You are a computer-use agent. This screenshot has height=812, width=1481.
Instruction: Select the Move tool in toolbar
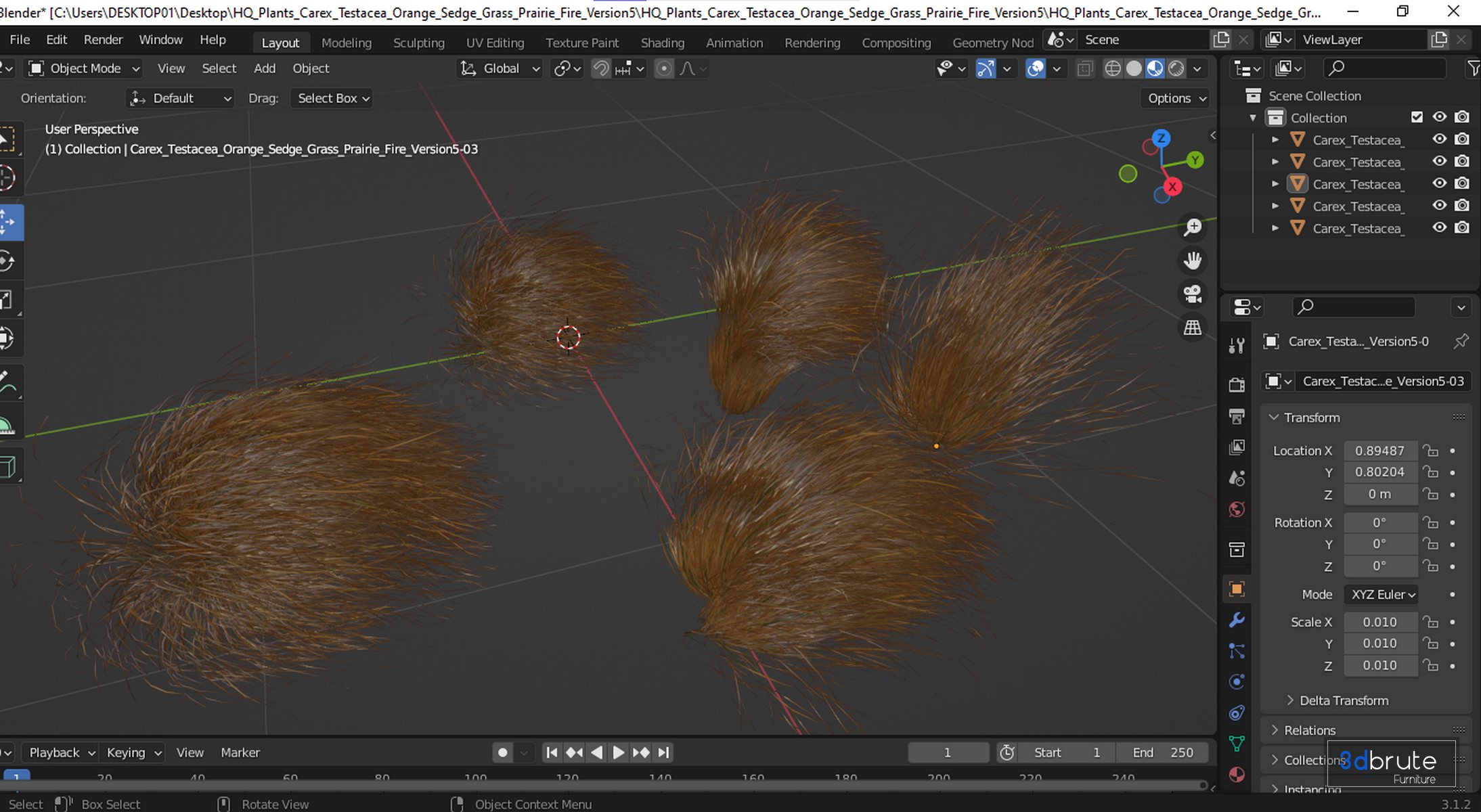[x=9, y=222]
